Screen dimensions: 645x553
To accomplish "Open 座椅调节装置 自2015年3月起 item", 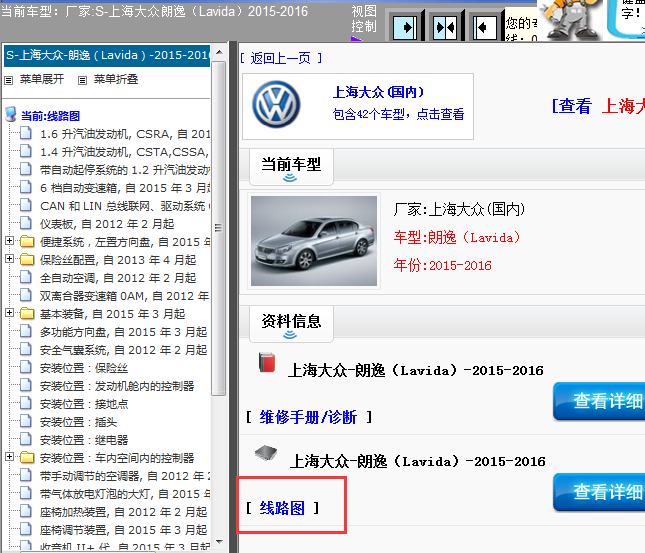I will [x=123, y=530].
